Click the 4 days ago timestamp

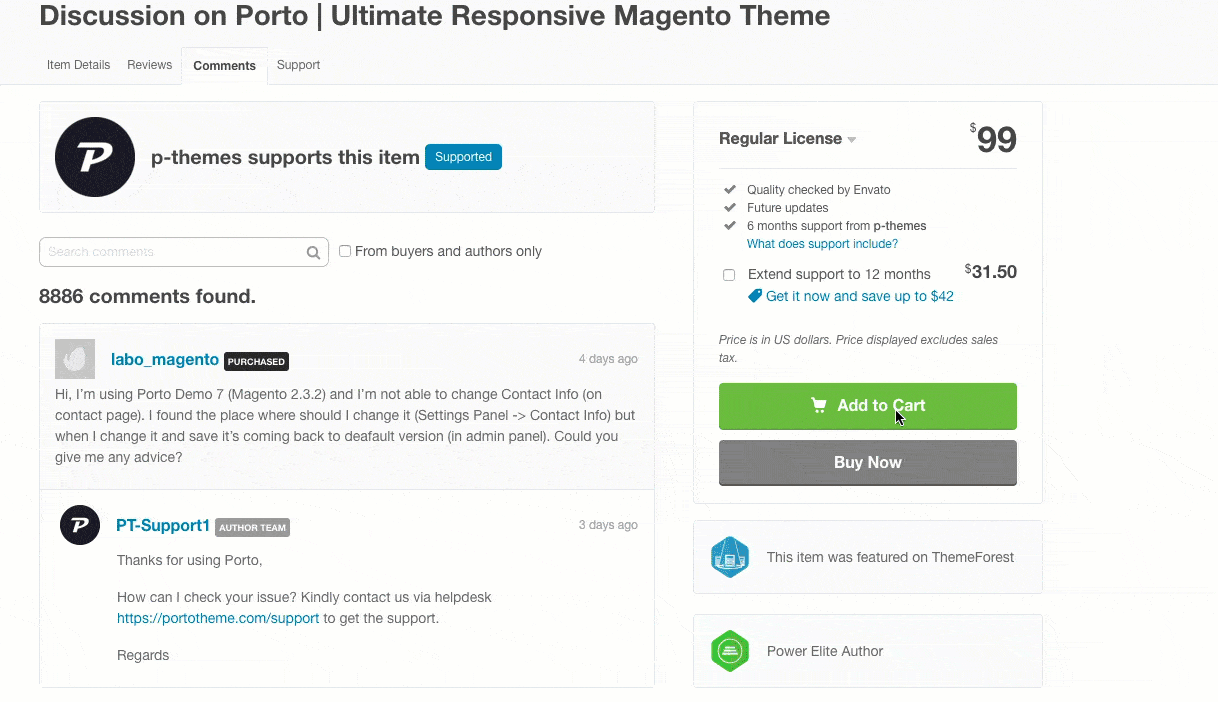(608, 359)
